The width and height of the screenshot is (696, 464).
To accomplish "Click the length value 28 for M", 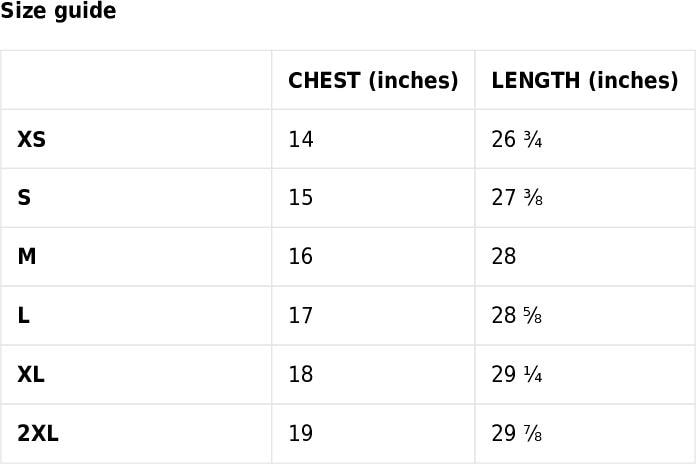I will tap(504, 256).
